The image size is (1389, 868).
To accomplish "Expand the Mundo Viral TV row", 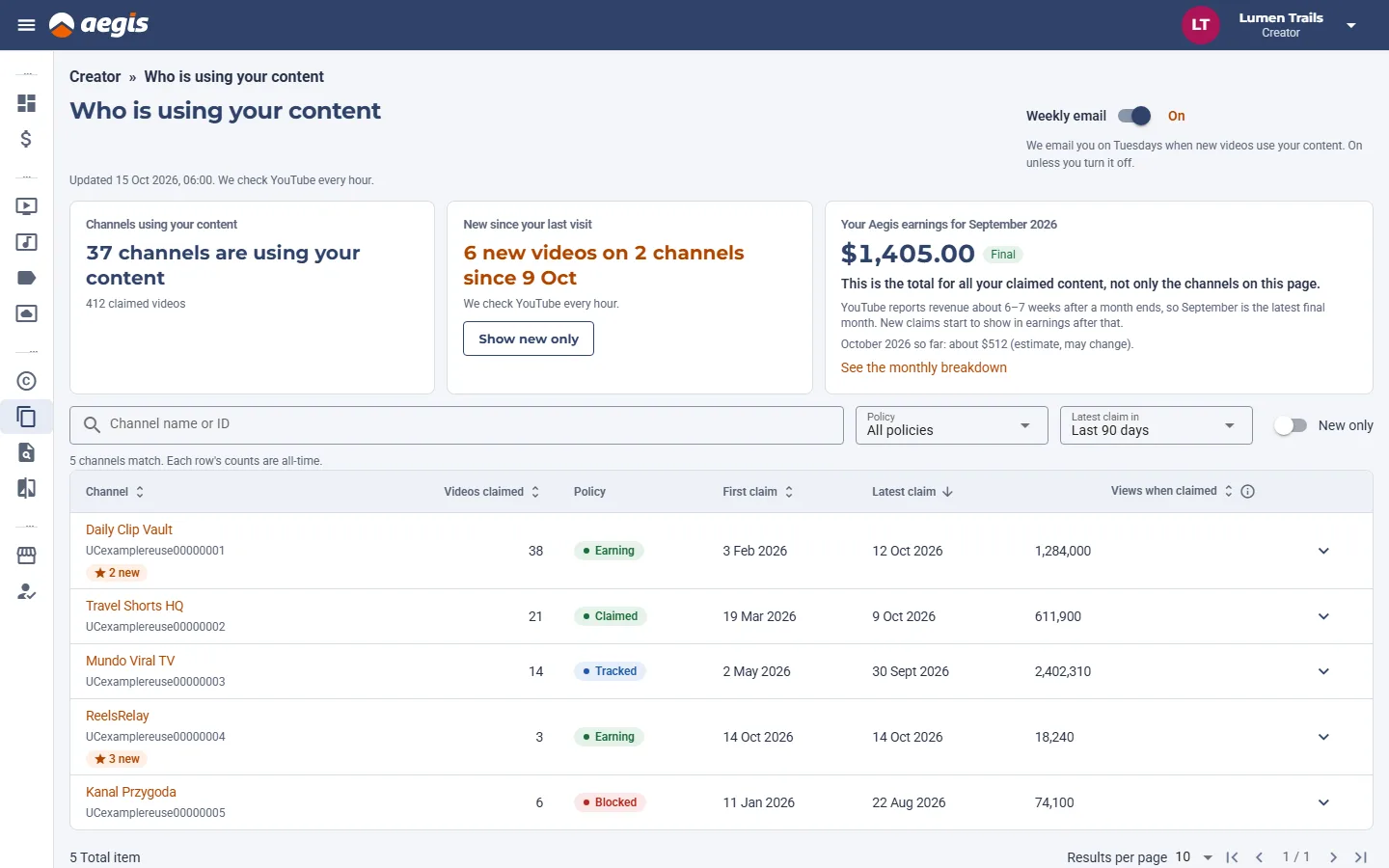I will tap(1323, 671).
